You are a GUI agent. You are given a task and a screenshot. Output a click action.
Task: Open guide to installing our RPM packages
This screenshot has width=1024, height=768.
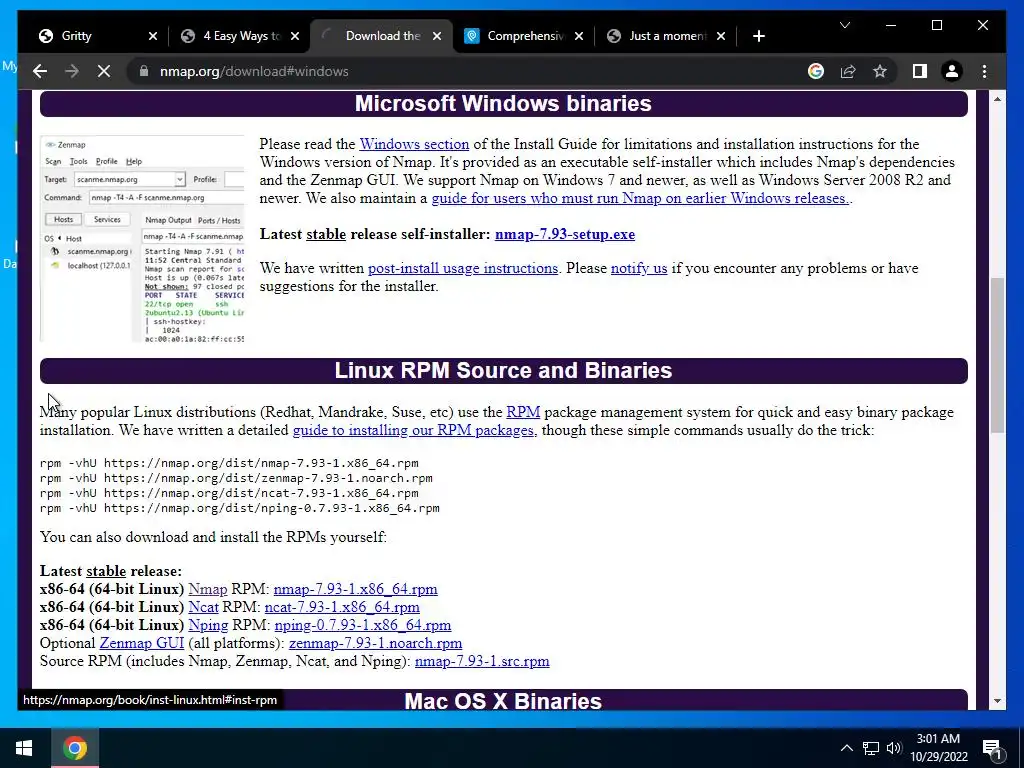pyautogui.click(x=413, y=430)
